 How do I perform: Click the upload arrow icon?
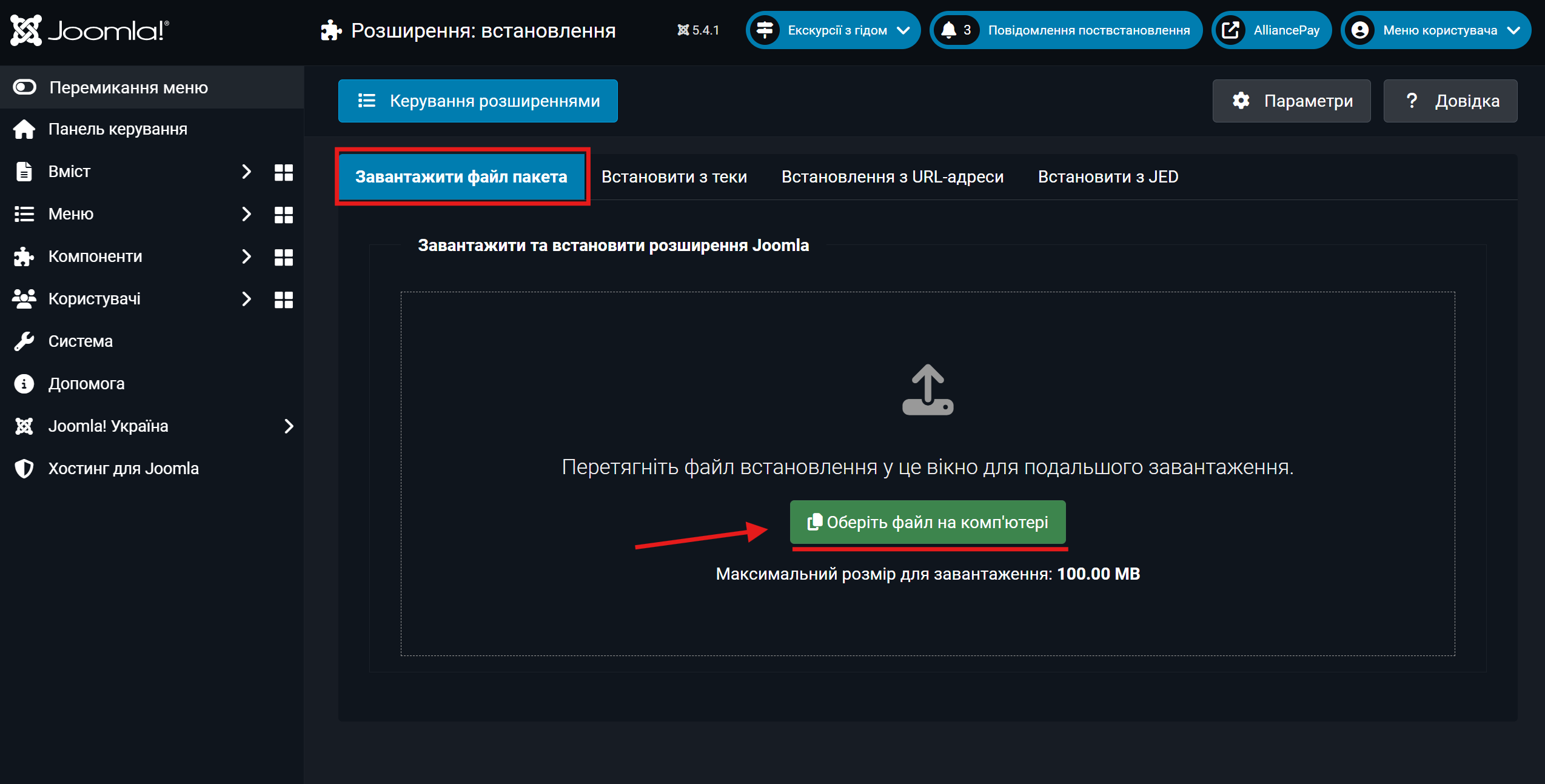click(x=928, y=389)
